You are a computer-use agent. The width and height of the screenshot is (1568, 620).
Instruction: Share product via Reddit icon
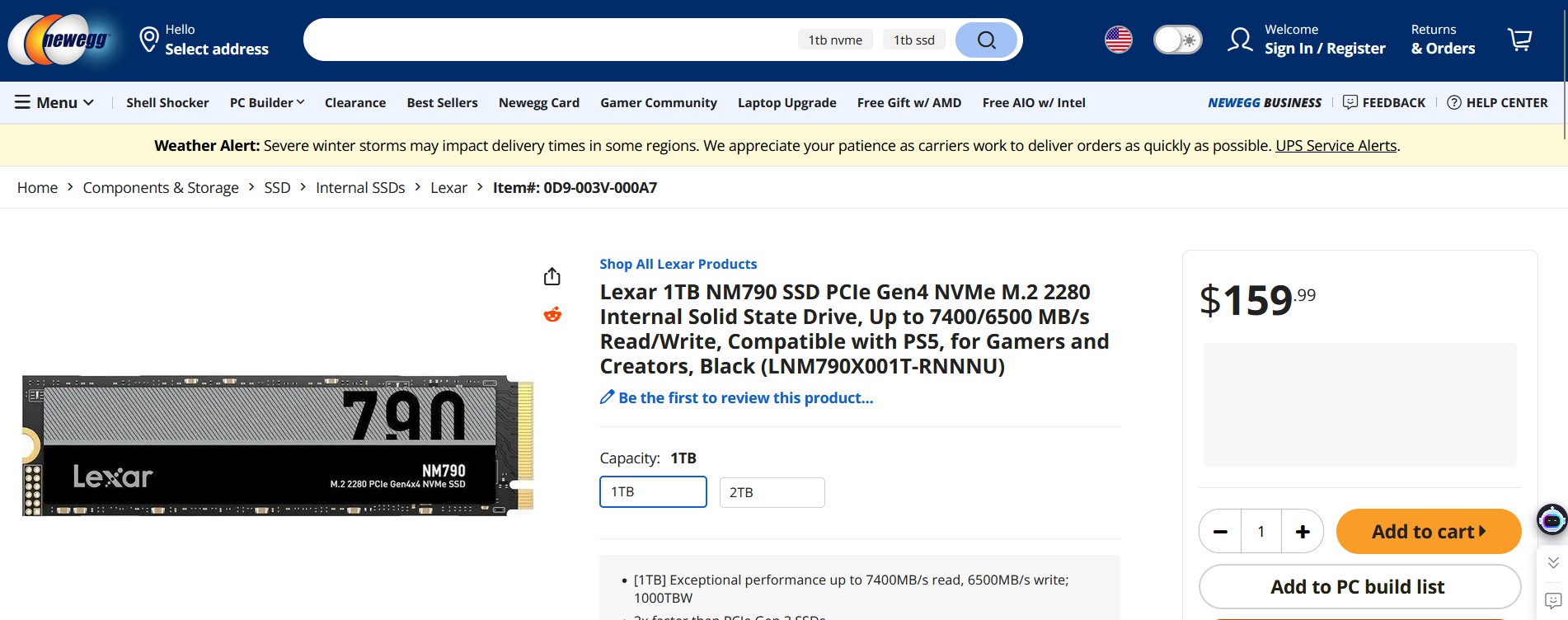tap(552, 314)
